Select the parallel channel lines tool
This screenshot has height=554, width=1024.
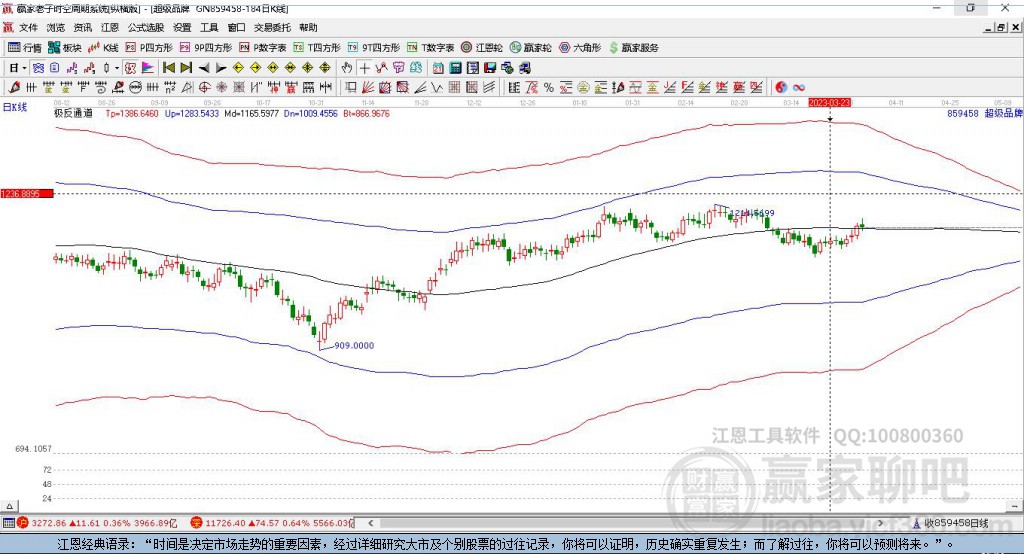(488, 87)
